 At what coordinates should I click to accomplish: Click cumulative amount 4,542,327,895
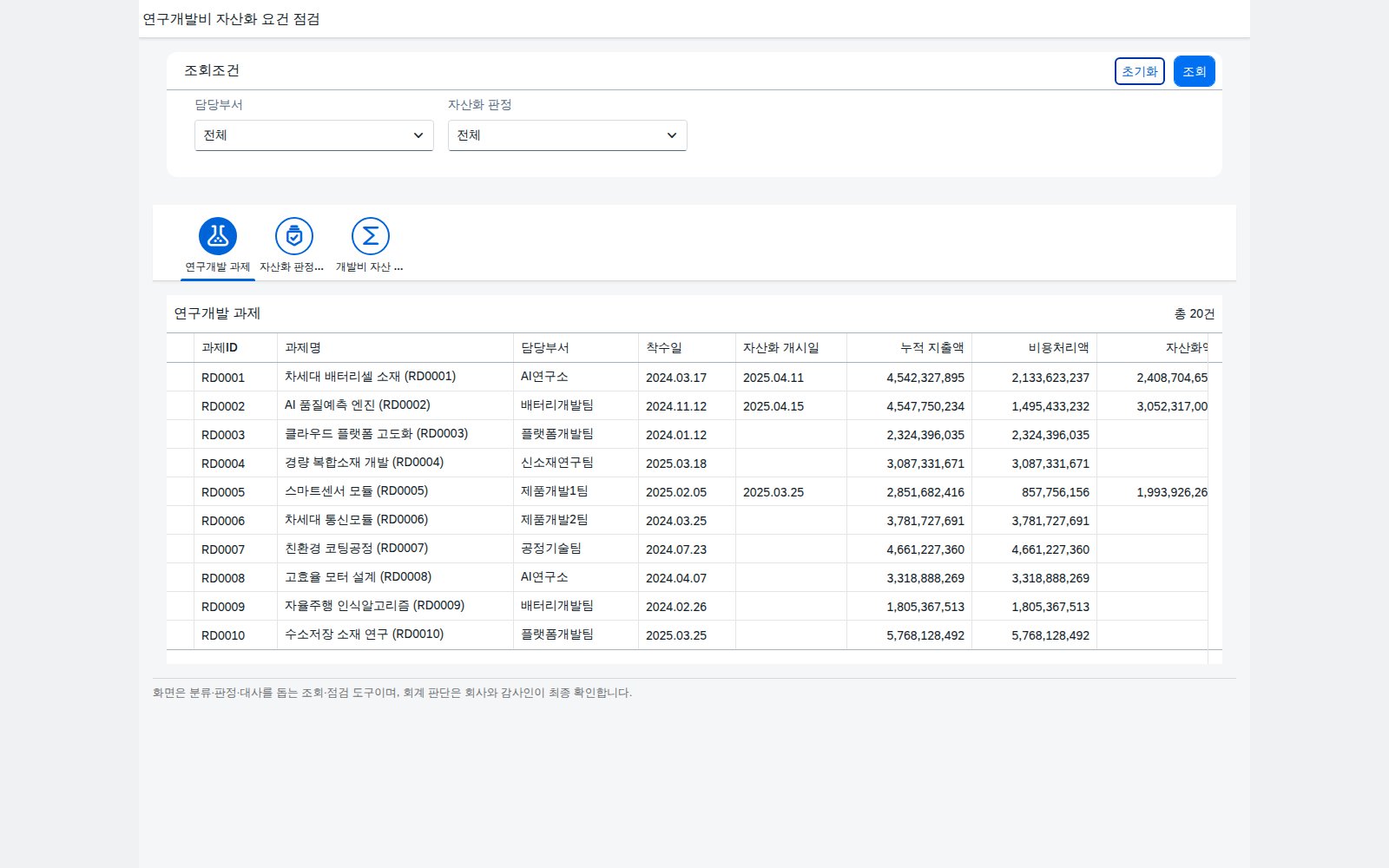coord(925,378)
